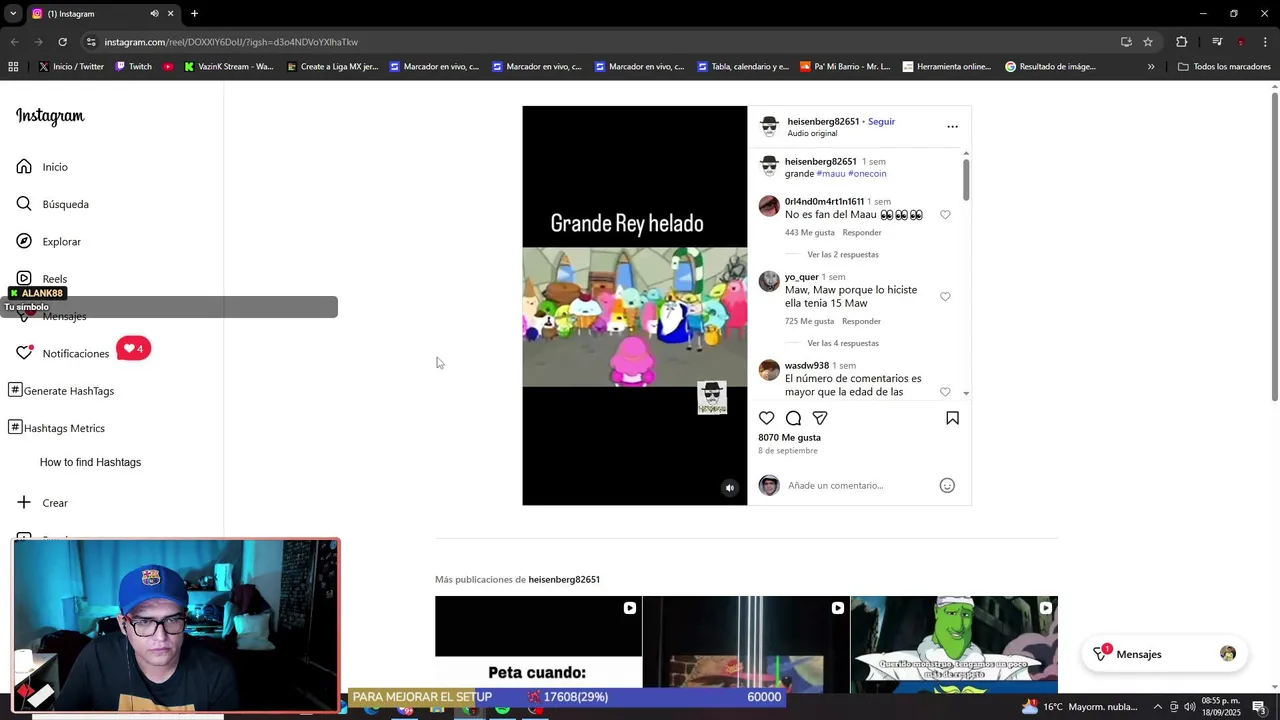Screen dimensions: 1280x720
Task: Like yo_quer's comment
Action: tap(945, 297)
